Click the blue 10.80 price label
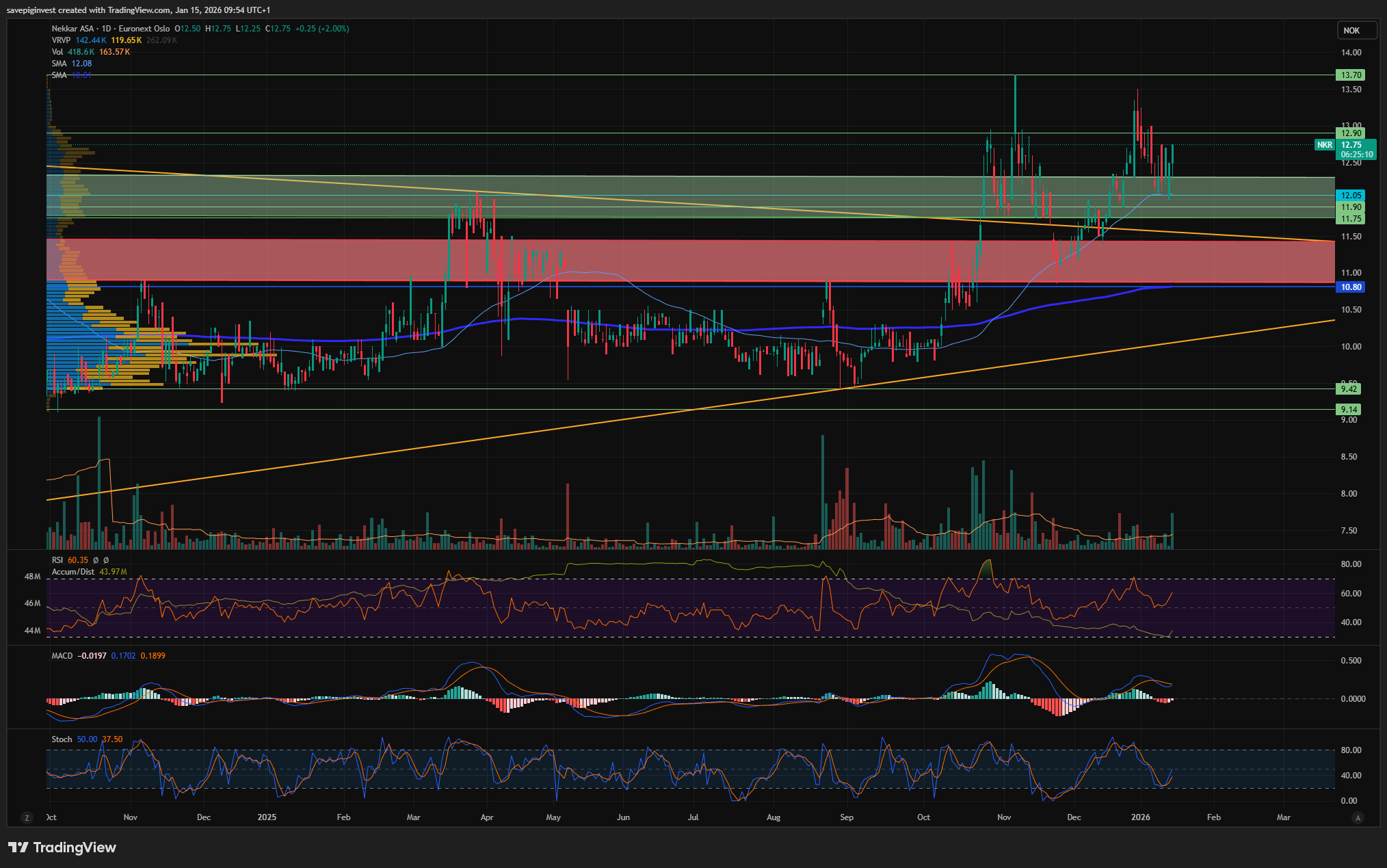 click(x=1351, y=287)
